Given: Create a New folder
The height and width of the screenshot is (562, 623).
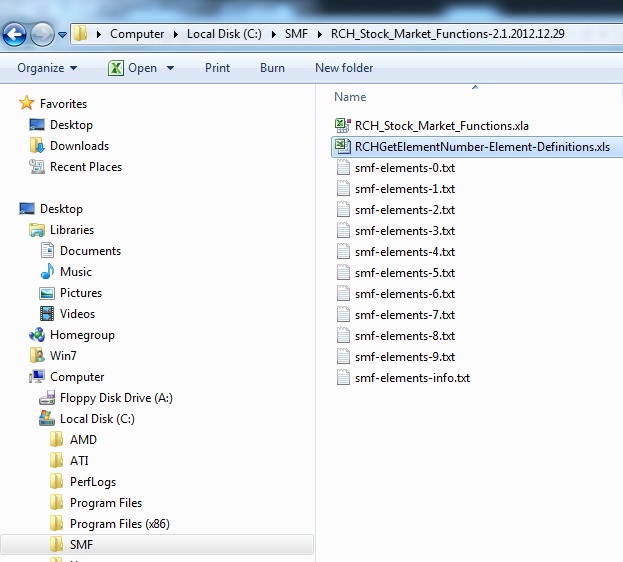Looking at the screenshot, I should coord(344,68).
